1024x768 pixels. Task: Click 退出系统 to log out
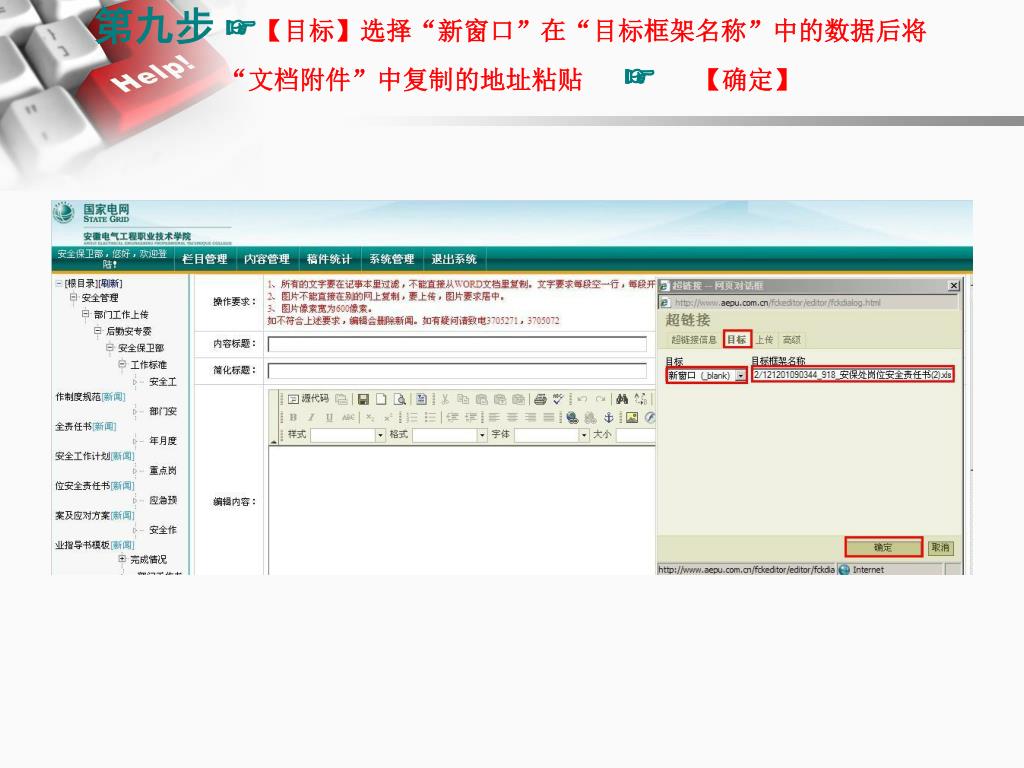[x=454, y=259]
